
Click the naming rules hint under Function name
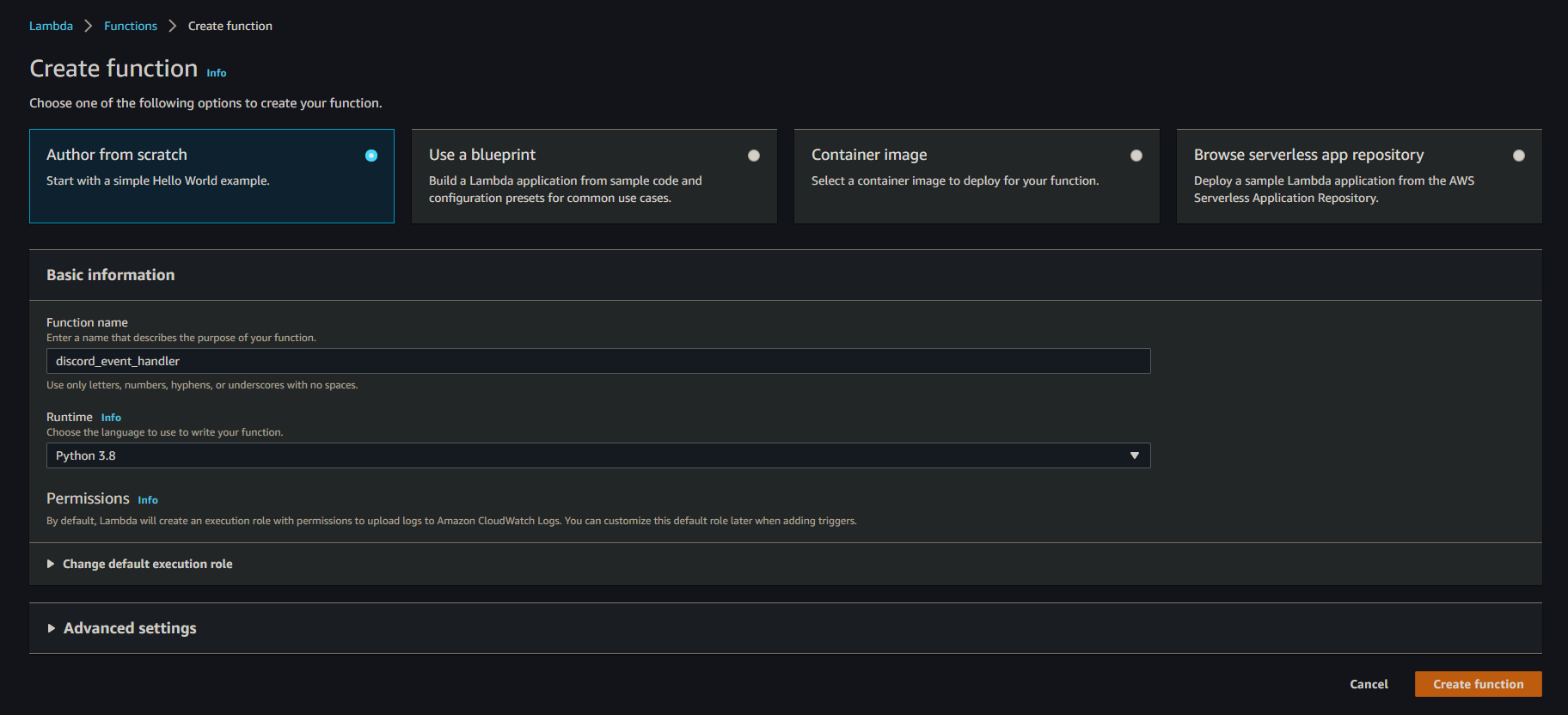pos(202,385)
